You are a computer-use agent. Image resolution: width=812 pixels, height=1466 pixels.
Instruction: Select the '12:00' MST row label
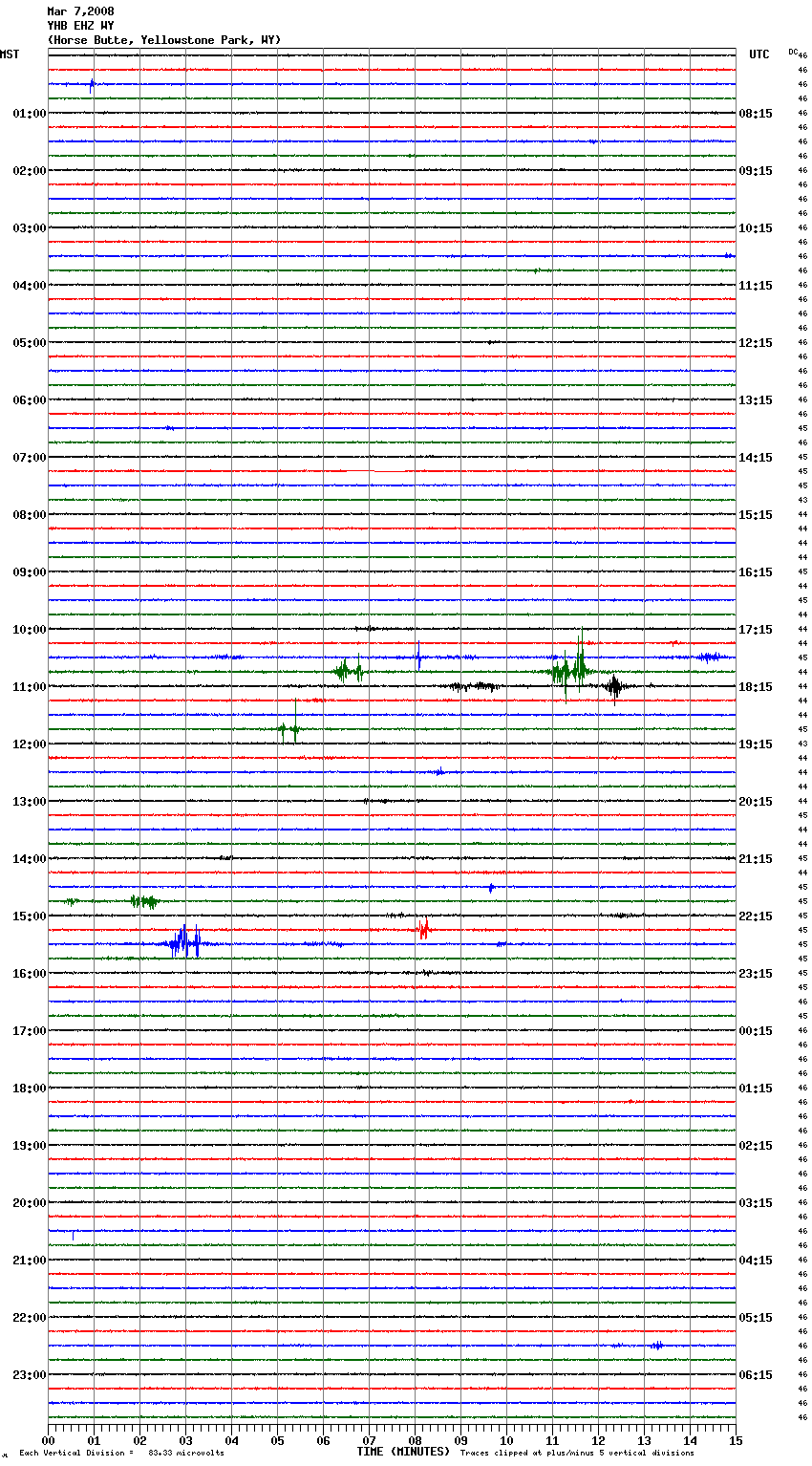point(30,744)
